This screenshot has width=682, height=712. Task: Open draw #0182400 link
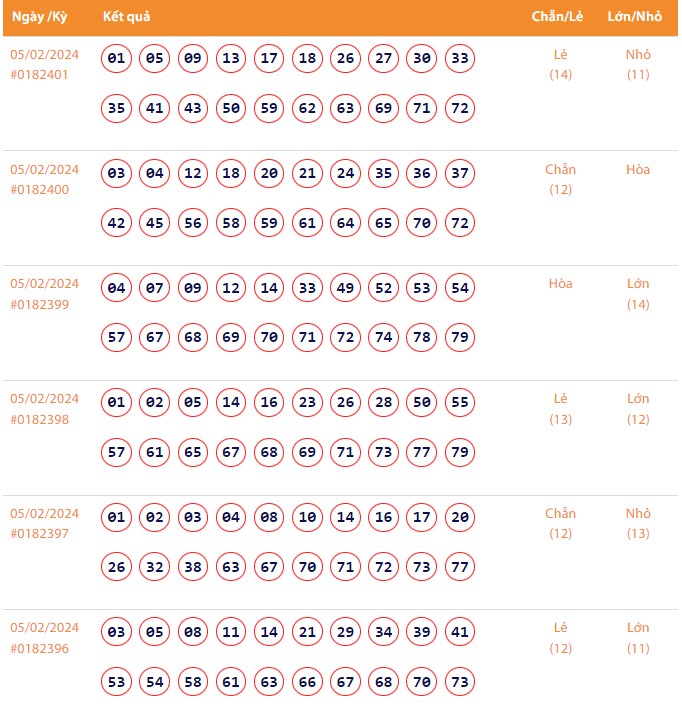coord(39,190)
